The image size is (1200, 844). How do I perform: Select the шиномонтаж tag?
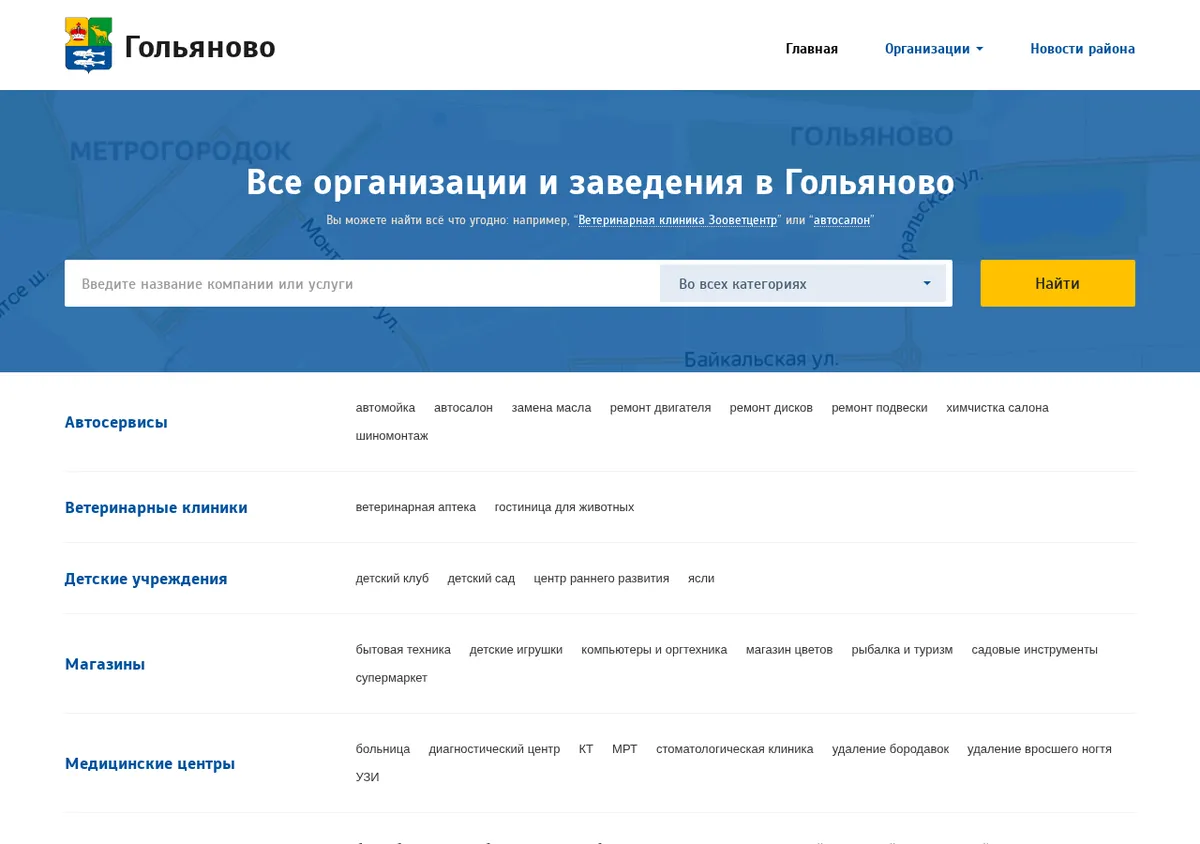[x=392, y=436]
